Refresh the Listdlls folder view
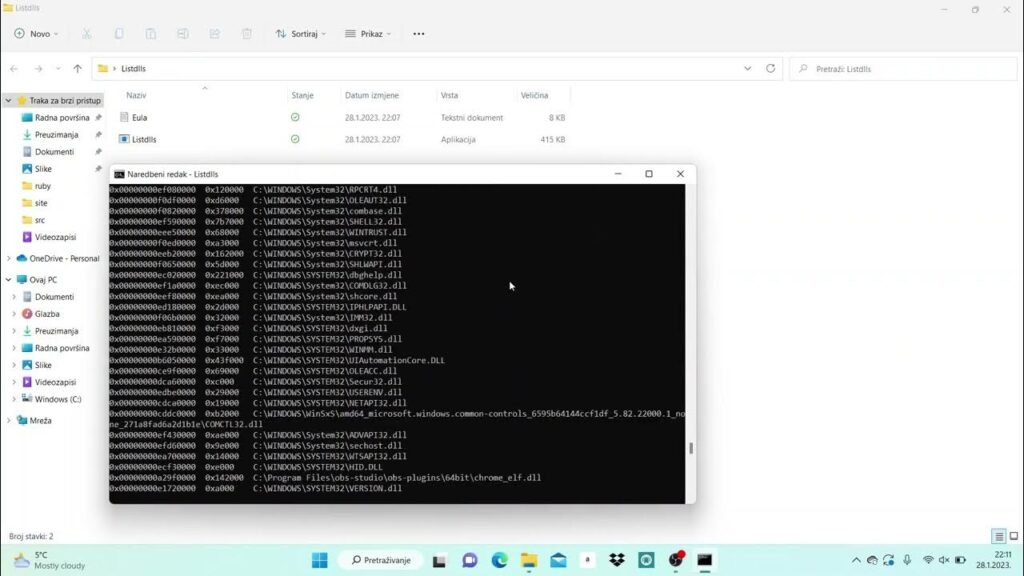 click(768, 69)
